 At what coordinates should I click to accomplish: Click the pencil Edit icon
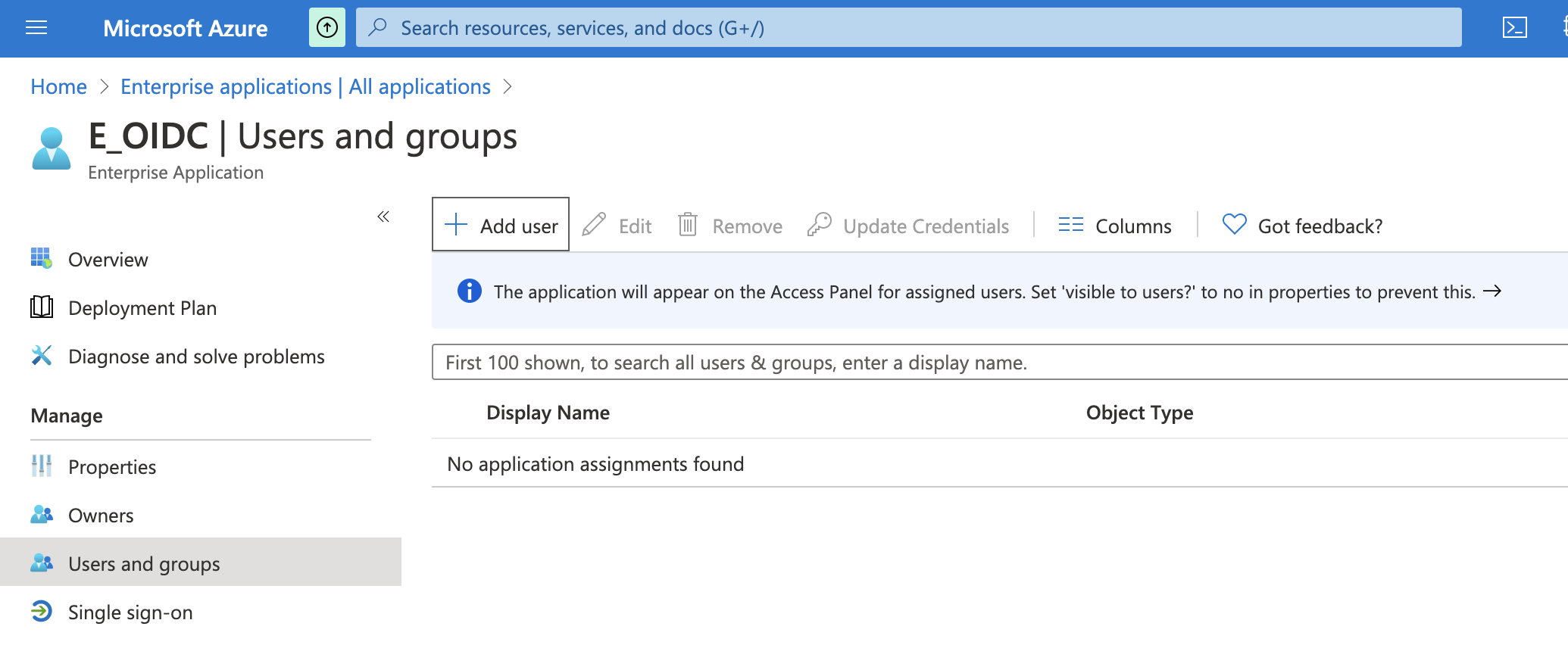coord(594,224)
